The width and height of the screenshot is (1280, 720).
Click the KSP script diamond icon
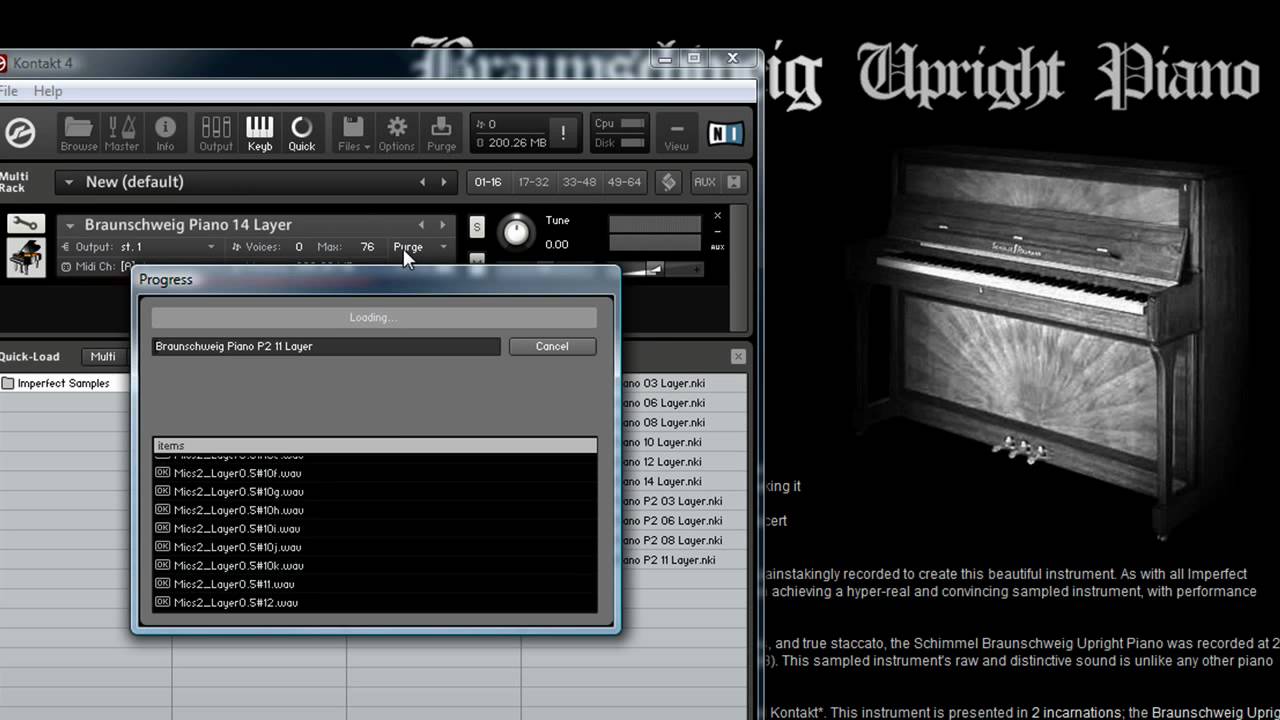[669, 182]
